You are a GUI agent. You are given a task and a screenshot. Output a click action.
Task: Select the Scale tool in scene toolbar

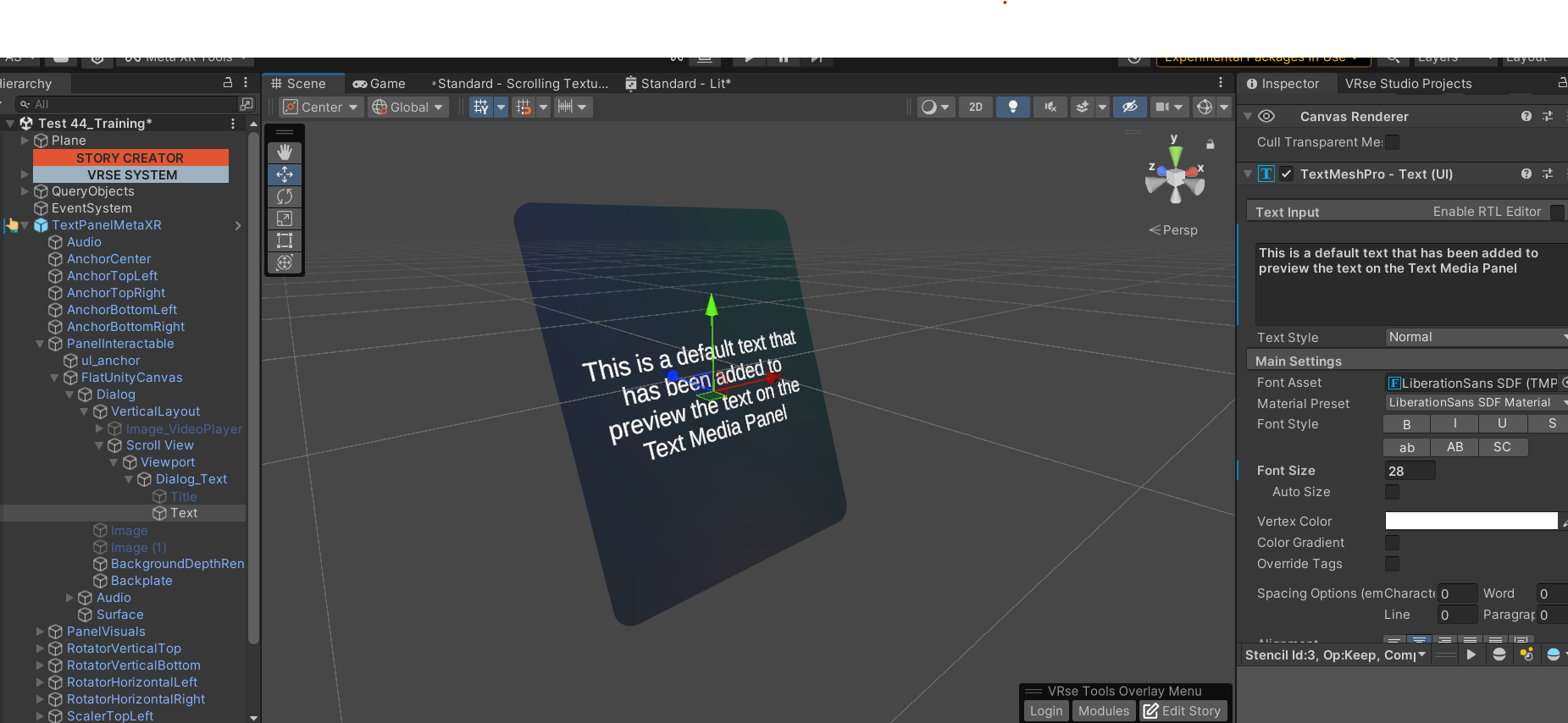(x=285, y=218)
